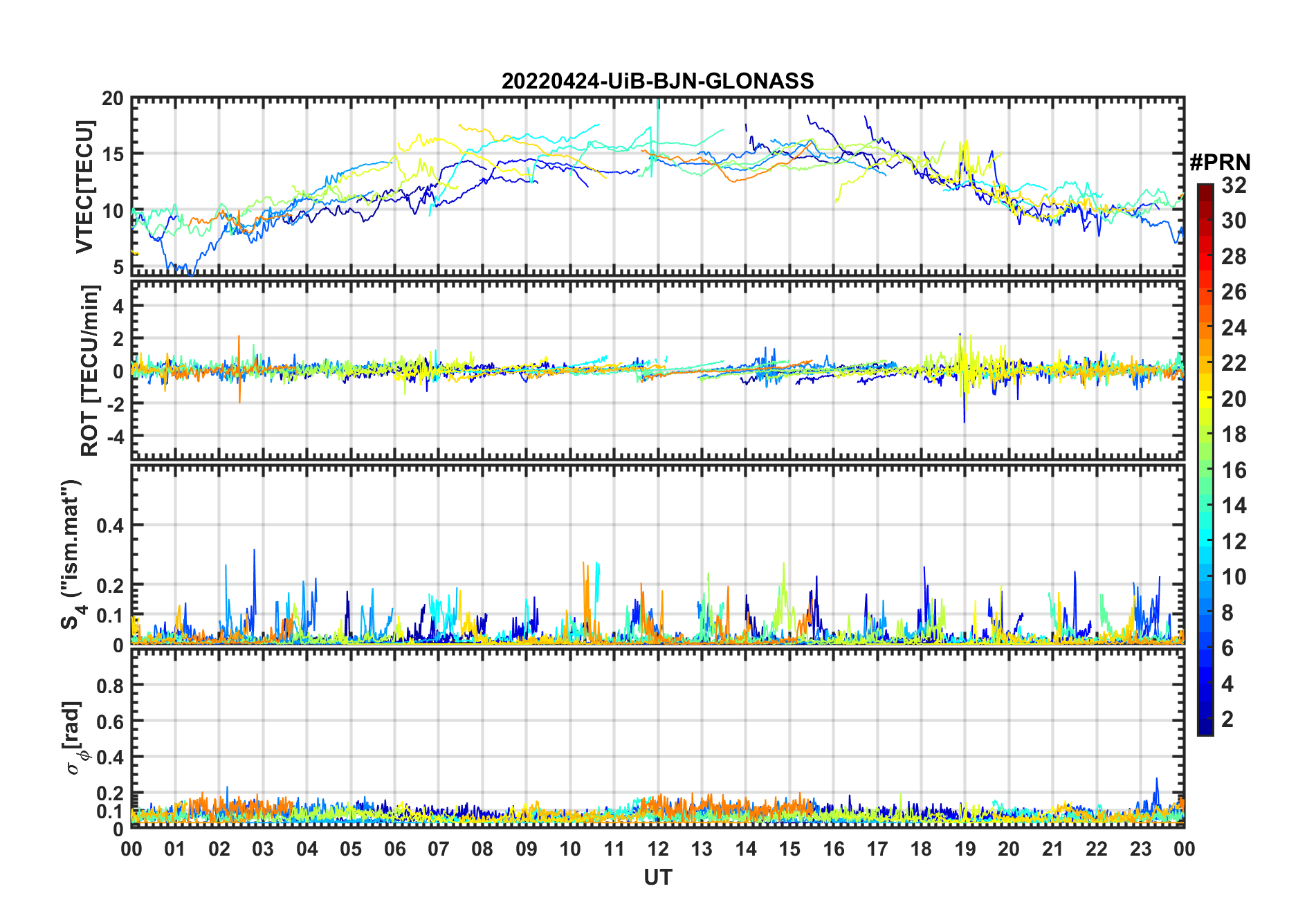
Task: Click the 20 tick on the VTEC y-axis
Action: (x=113, y=99)
